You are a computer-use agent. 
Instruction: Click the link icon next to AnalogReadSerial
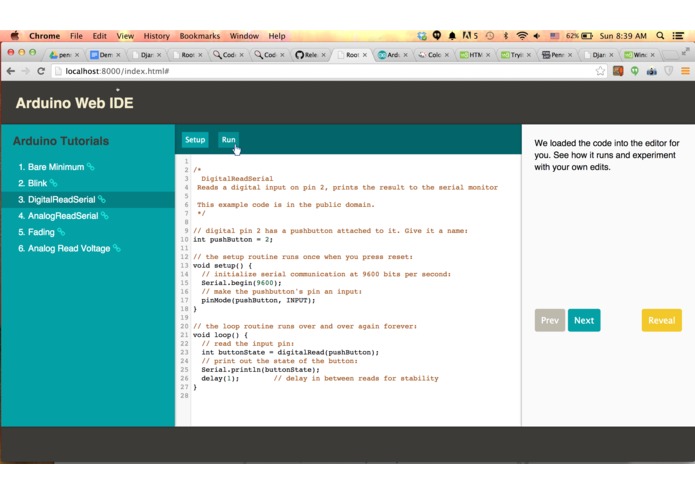click(x=105, y=216)
